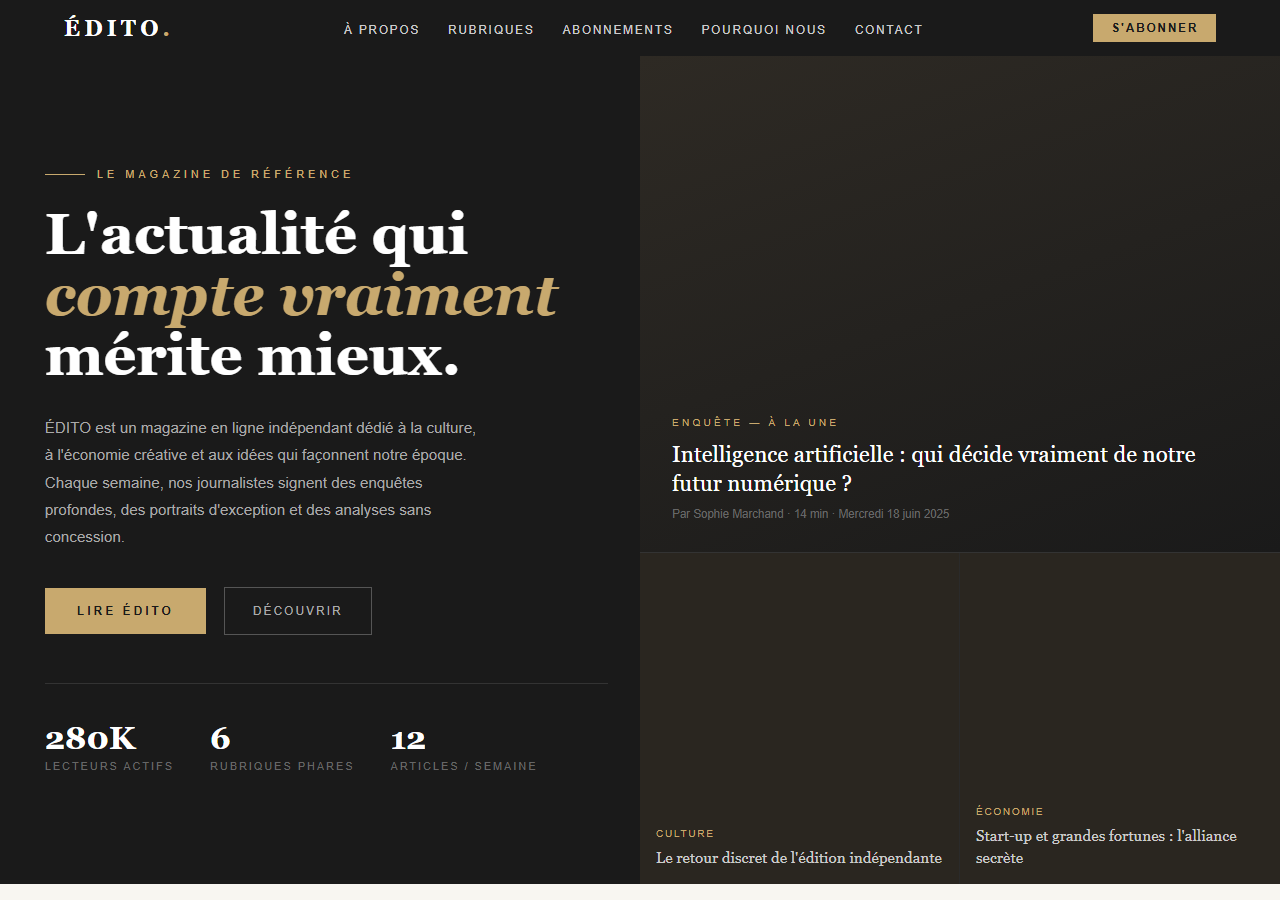Click the LIRE ÉDITO button
Image resolution: width=1280 pixels, height=900 pixels.
click(x=125, y=611)
